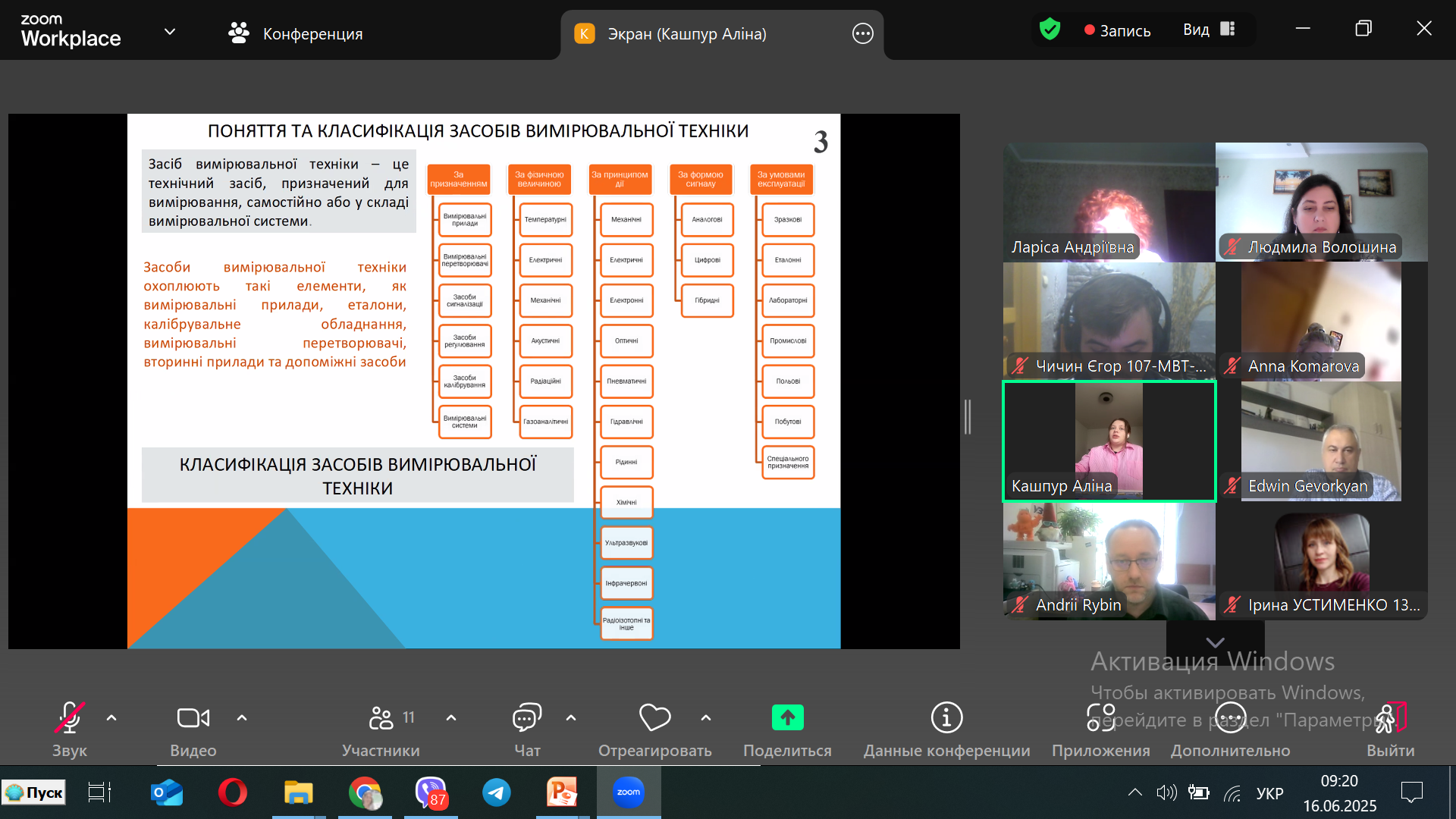Select Чичин Єгор video tile
Screen dimensions: 1456x819
(1109, 322)
